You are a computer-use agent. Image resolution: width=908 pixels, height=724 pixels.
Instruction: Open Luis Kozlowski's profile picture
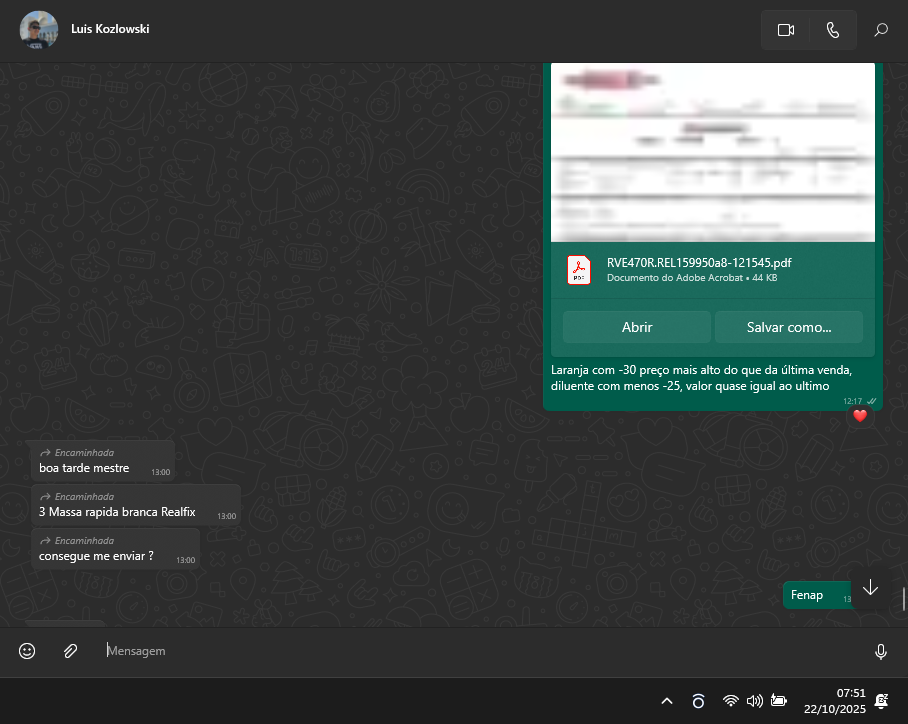38,30
